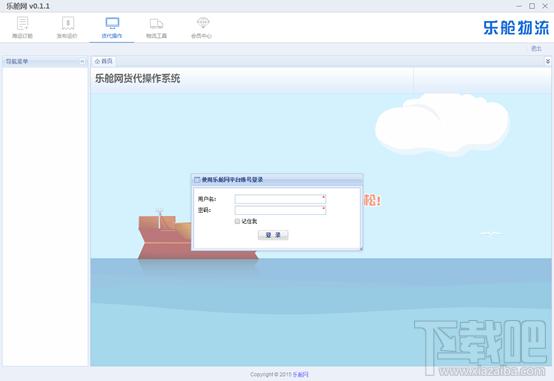Maximize the 乐舱网 application window
Image resolution: width=554 pixels, height=381 pixels.
coord(532,6)
